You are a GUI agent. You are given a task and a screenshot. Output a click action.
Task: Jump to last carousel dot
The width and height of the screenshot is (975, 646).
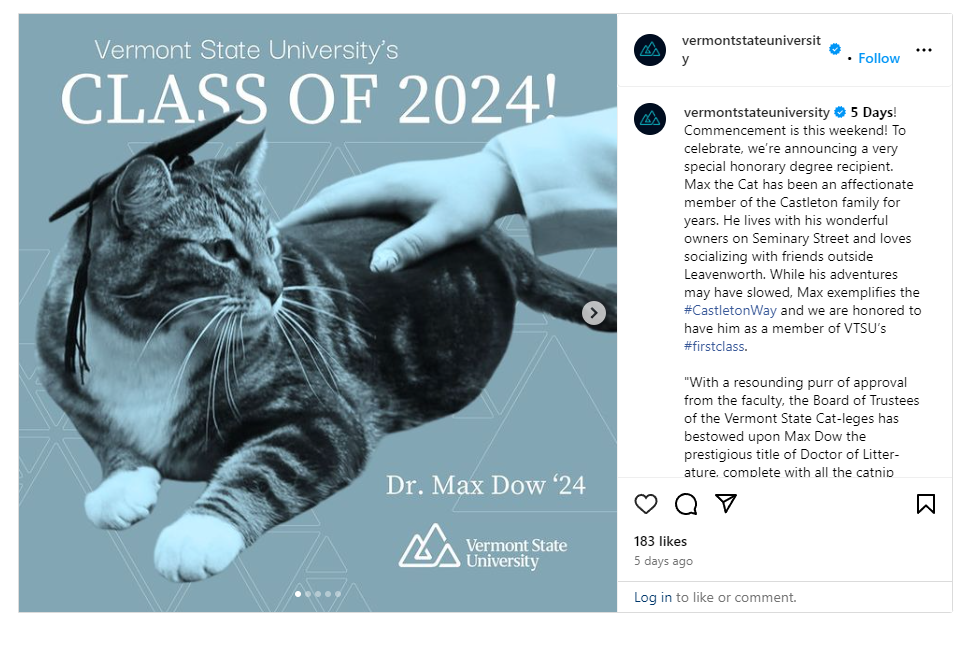pos(338,594)
